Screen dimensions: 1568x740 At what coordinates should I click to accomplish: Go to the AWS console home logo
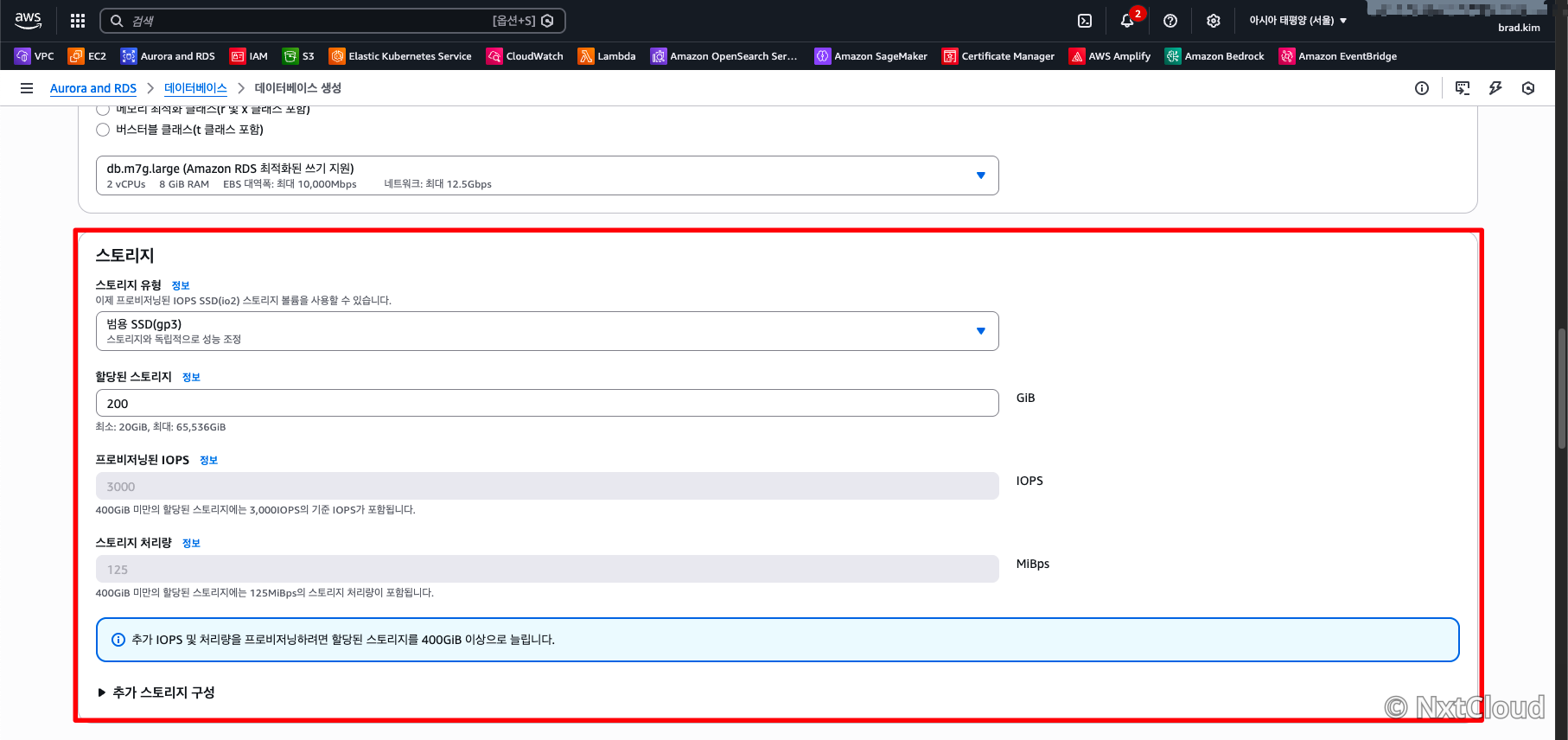coord(28,21)
